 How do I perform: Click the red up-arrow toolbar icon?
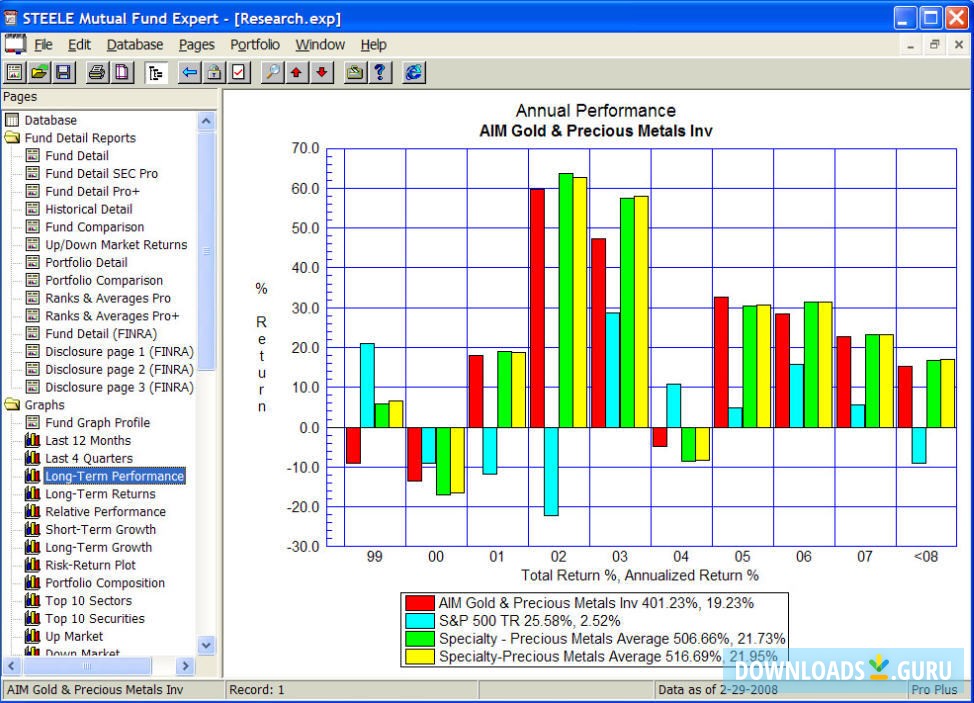[x=294, y=71]
